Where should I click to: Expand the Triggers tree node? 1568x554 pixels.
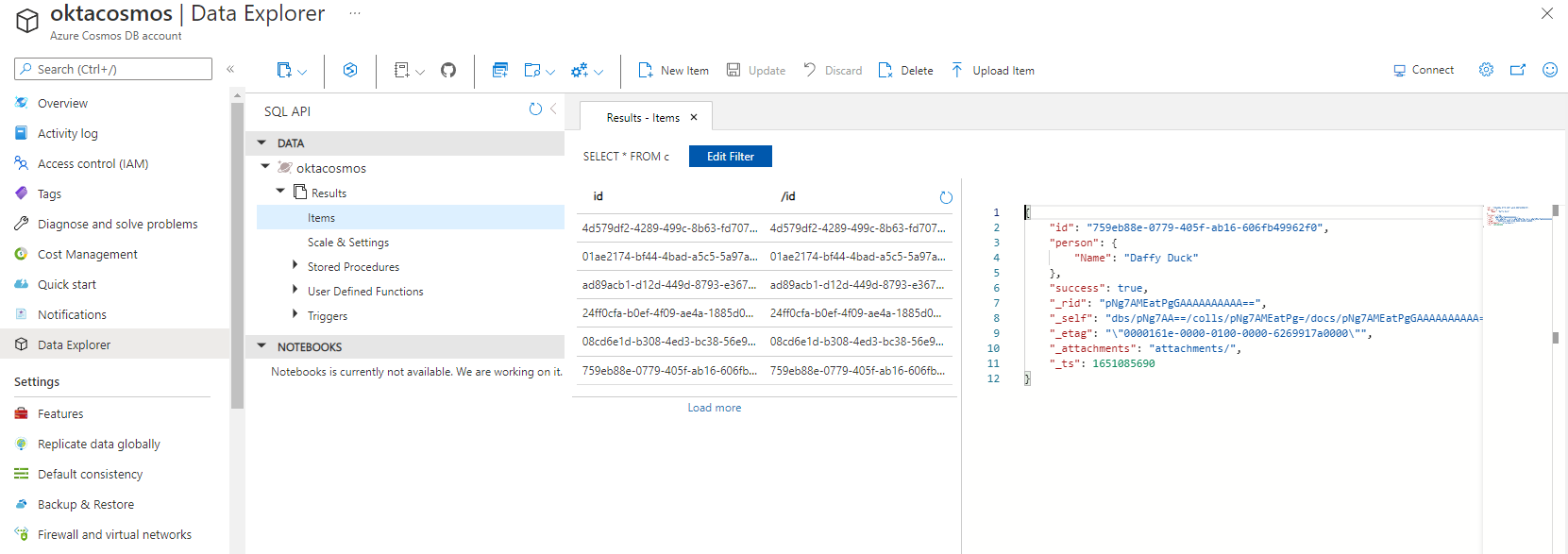coord(295,315)
